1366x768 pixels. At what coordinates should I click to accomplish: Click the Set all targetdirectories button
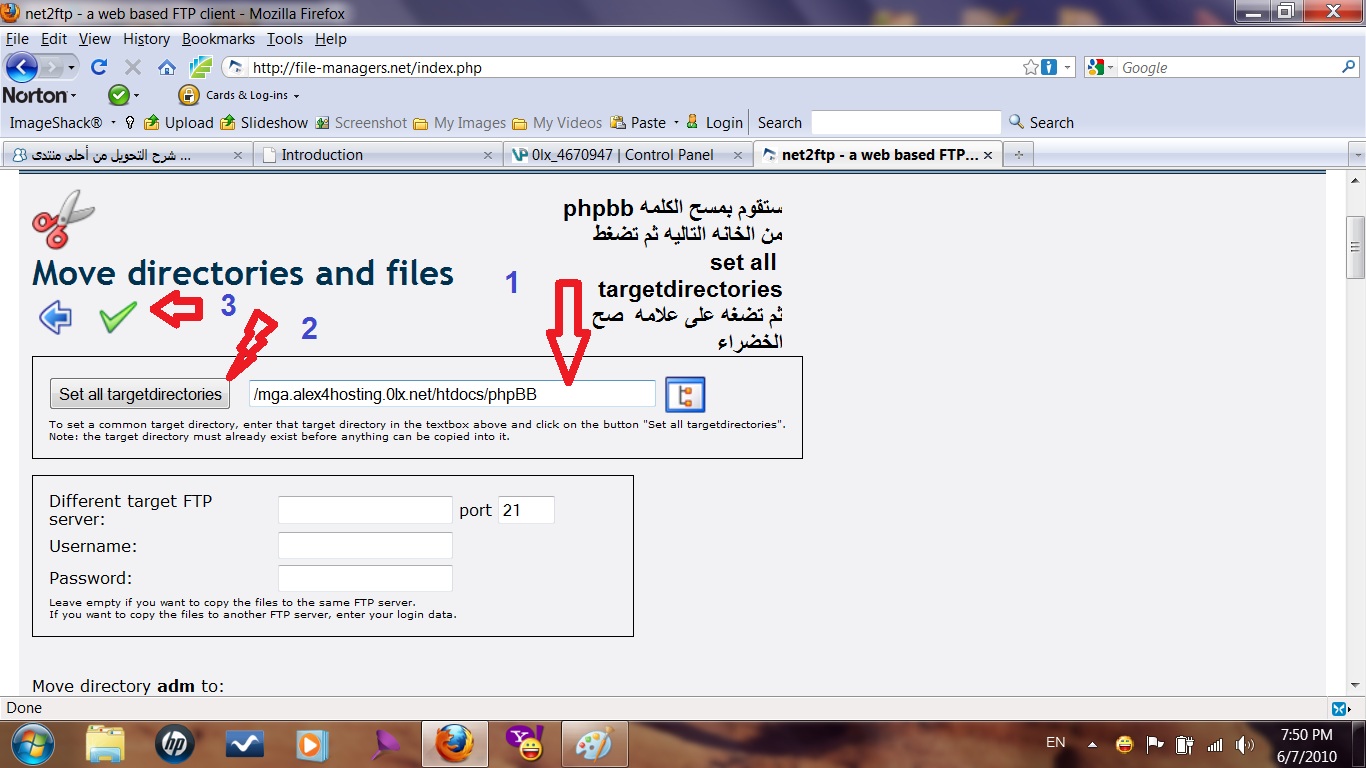(x=140, y=394)
